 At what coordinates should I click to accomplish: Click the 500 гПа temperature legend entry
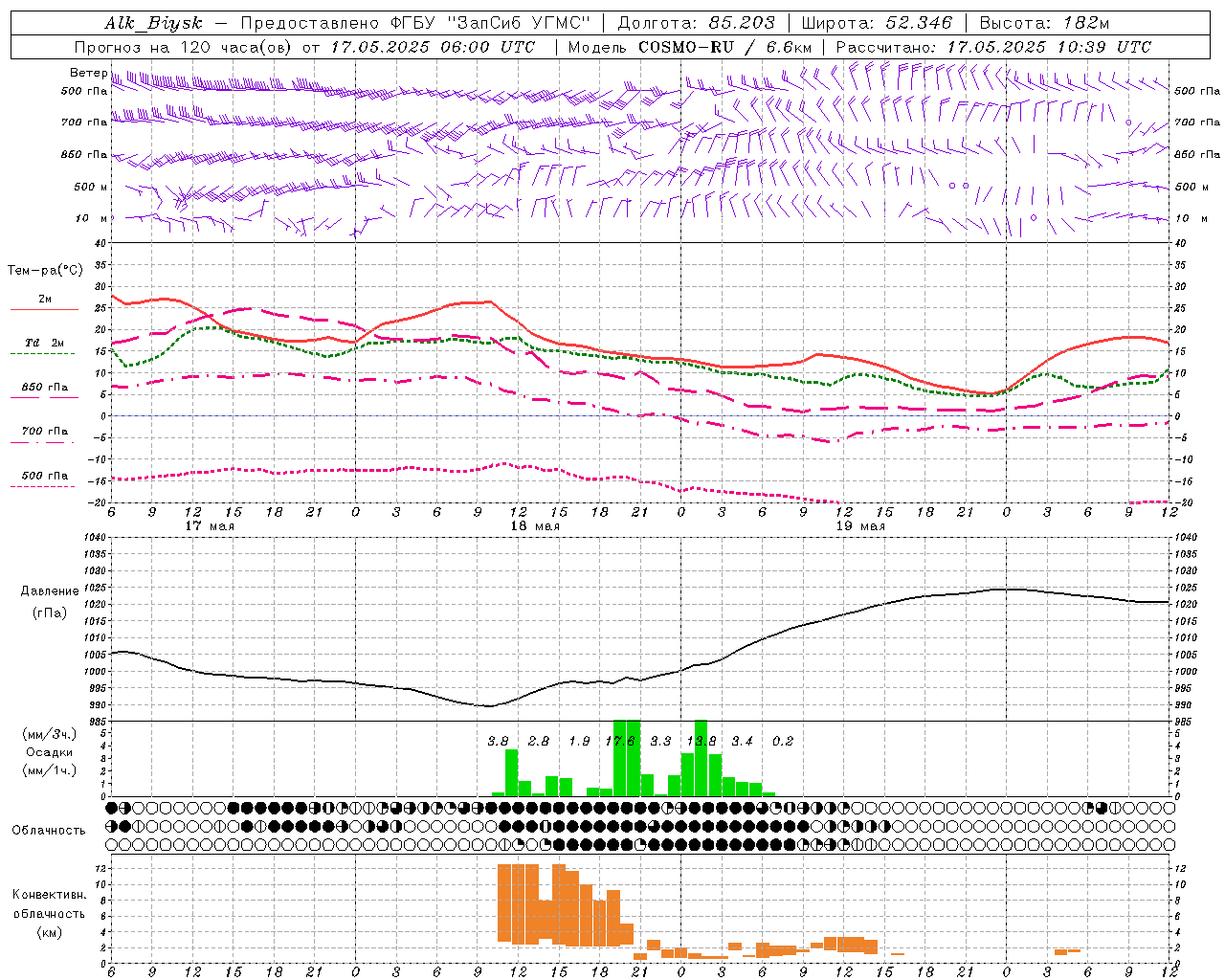(45, 476)
